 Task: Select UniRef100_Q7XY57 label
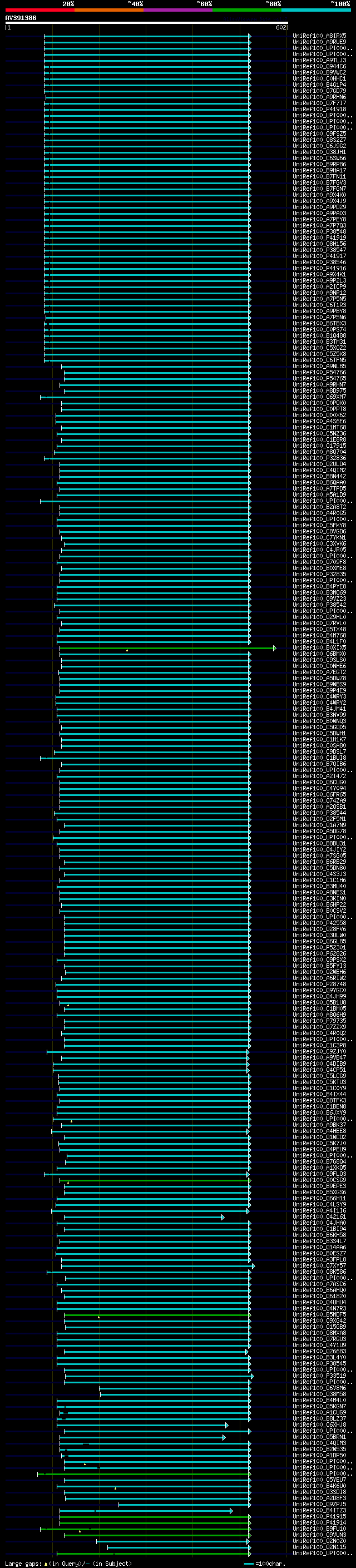tap(319, 1265)
